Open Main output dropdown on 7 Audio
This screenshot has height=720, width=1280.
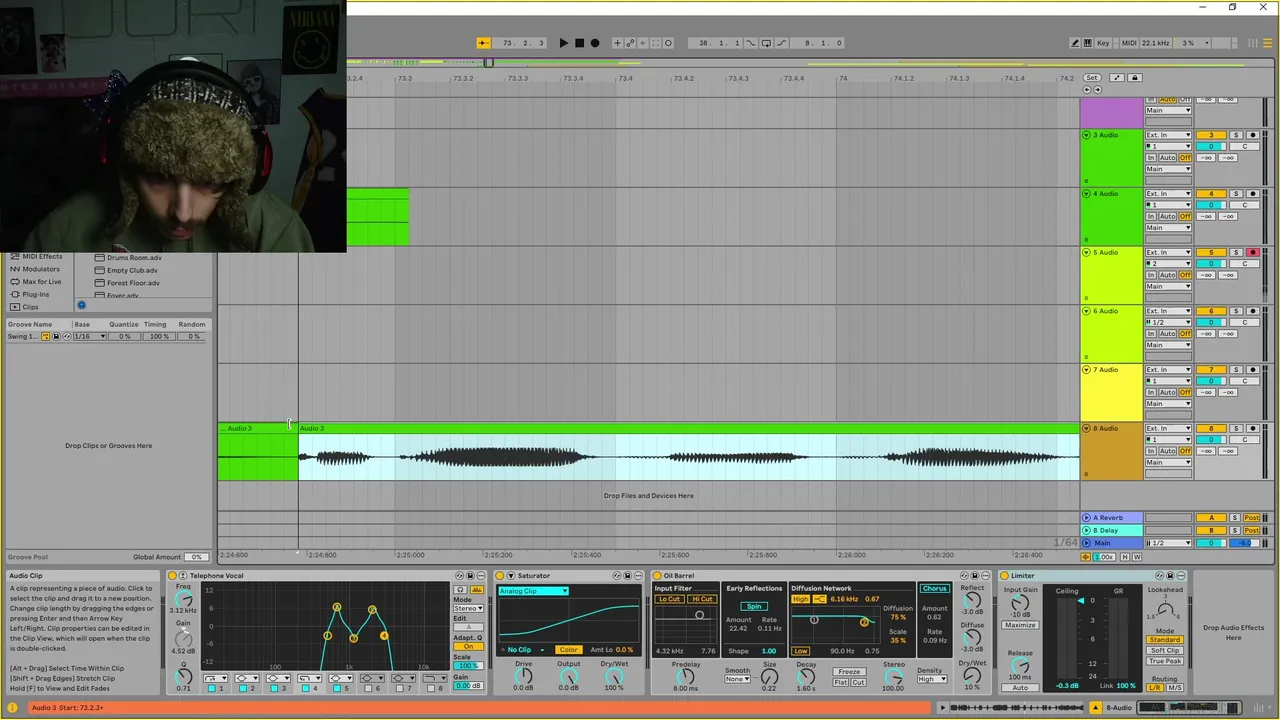(x=1168, y=404)
